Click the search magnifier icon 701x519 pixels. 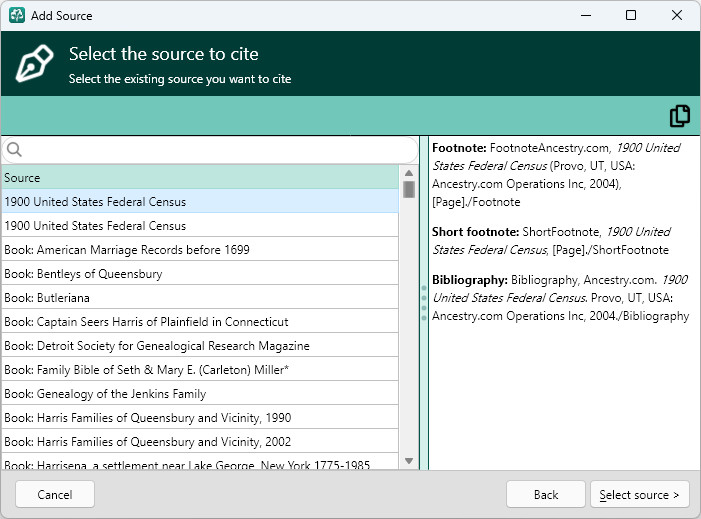click(x=14, y=149)
